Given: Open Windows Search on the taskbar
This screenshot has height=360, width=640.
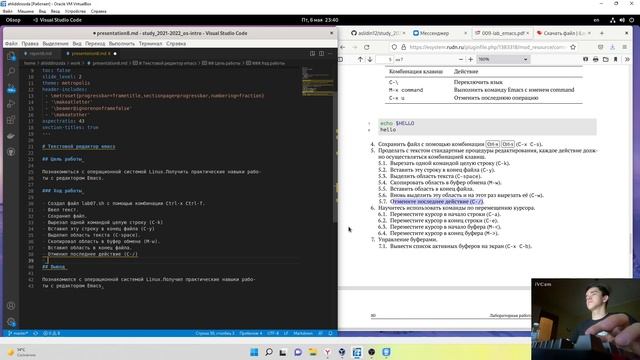Looking at the screenshot, I should [269, 352].
